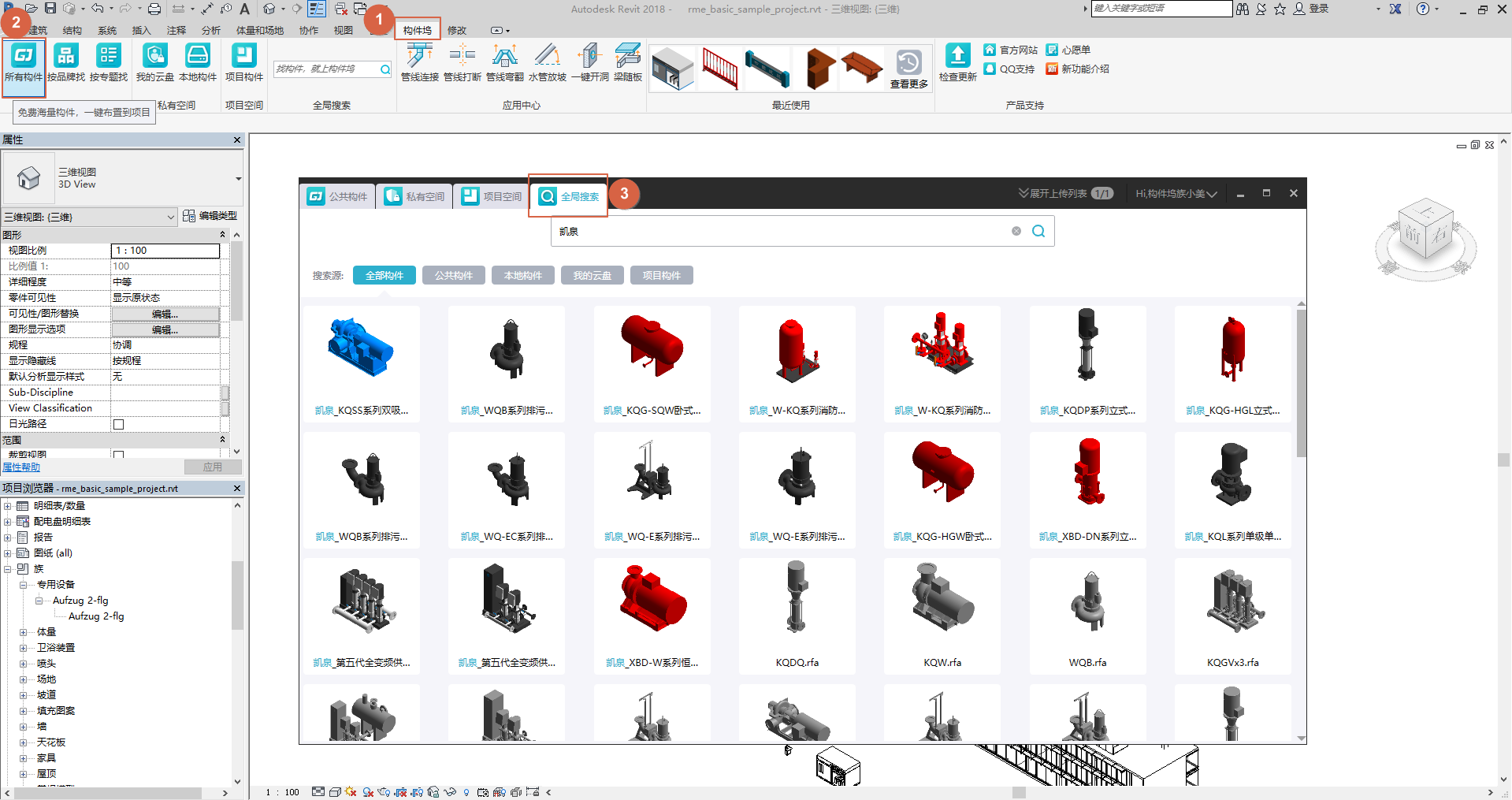Select the 梁随板 beam tool
1512x800 pixels.
[628, 63]
